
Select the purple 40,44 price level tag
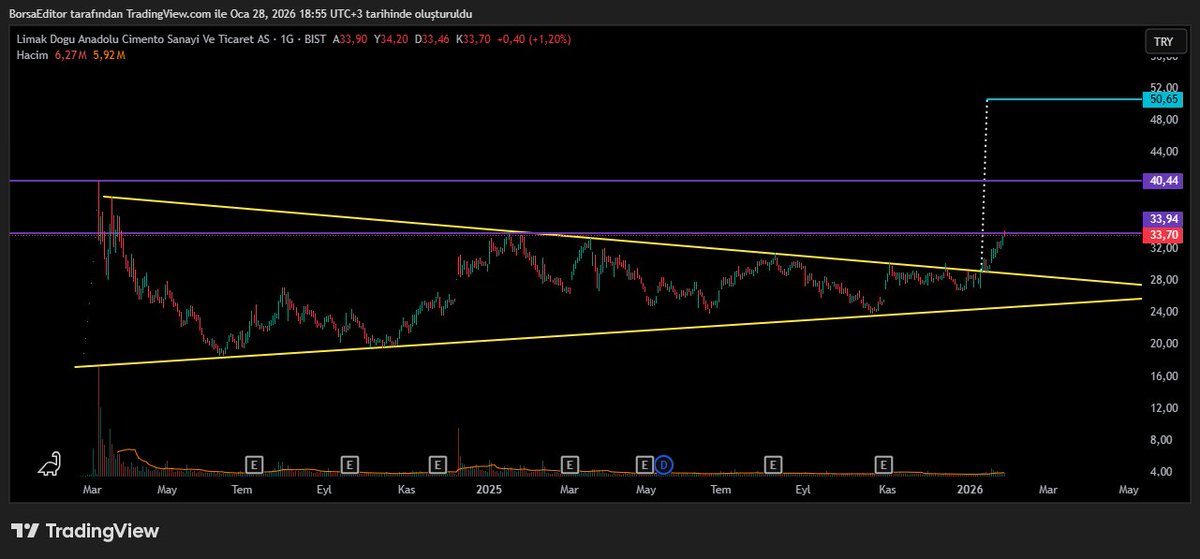click(x=1165, y=181)
